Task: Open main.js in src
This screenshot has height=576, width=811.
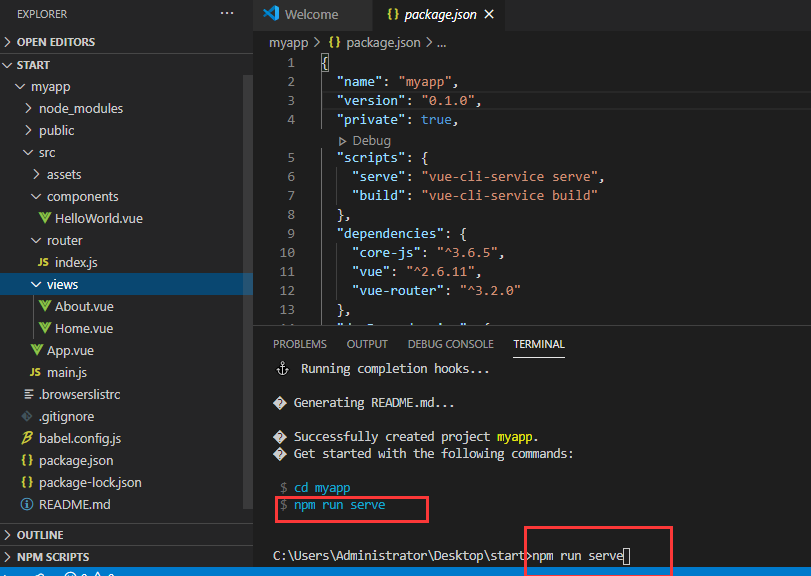Action: (x=67, y=372)
